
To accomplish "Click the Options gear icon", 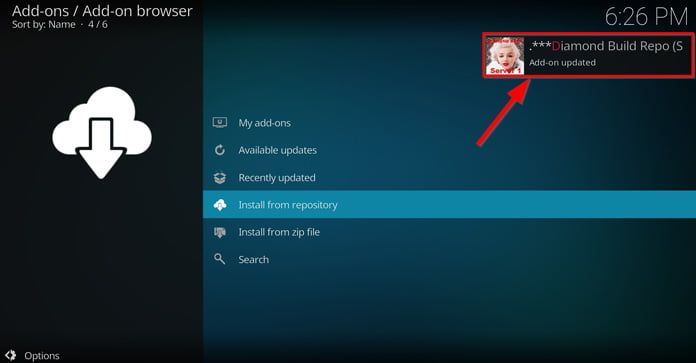I will [11, 355].
